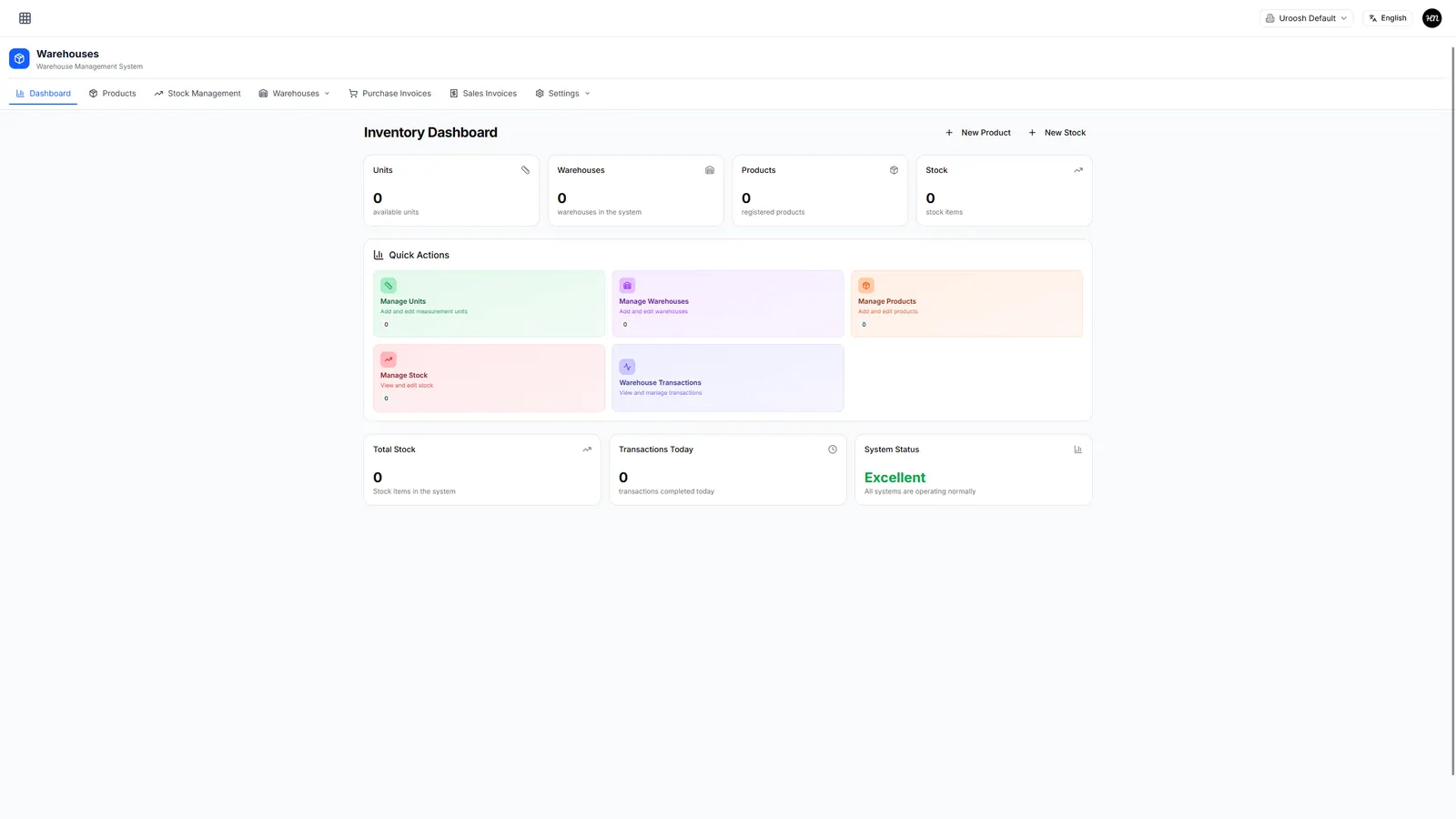Click the red Manage Stock icon
The image size is (1456, 819).
coord(389,359)
